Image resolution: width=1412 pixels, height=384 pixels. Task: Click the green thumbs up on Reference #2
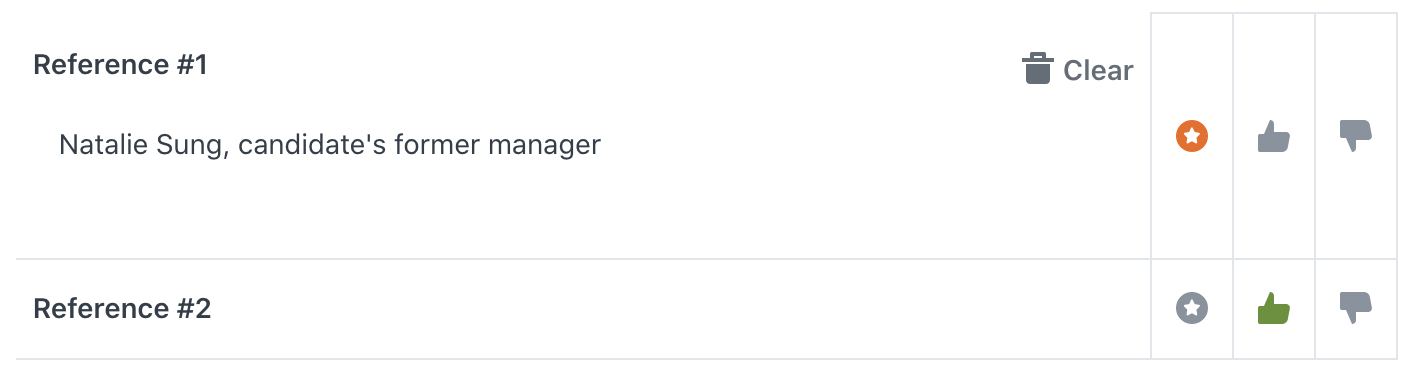(1274, 308)
